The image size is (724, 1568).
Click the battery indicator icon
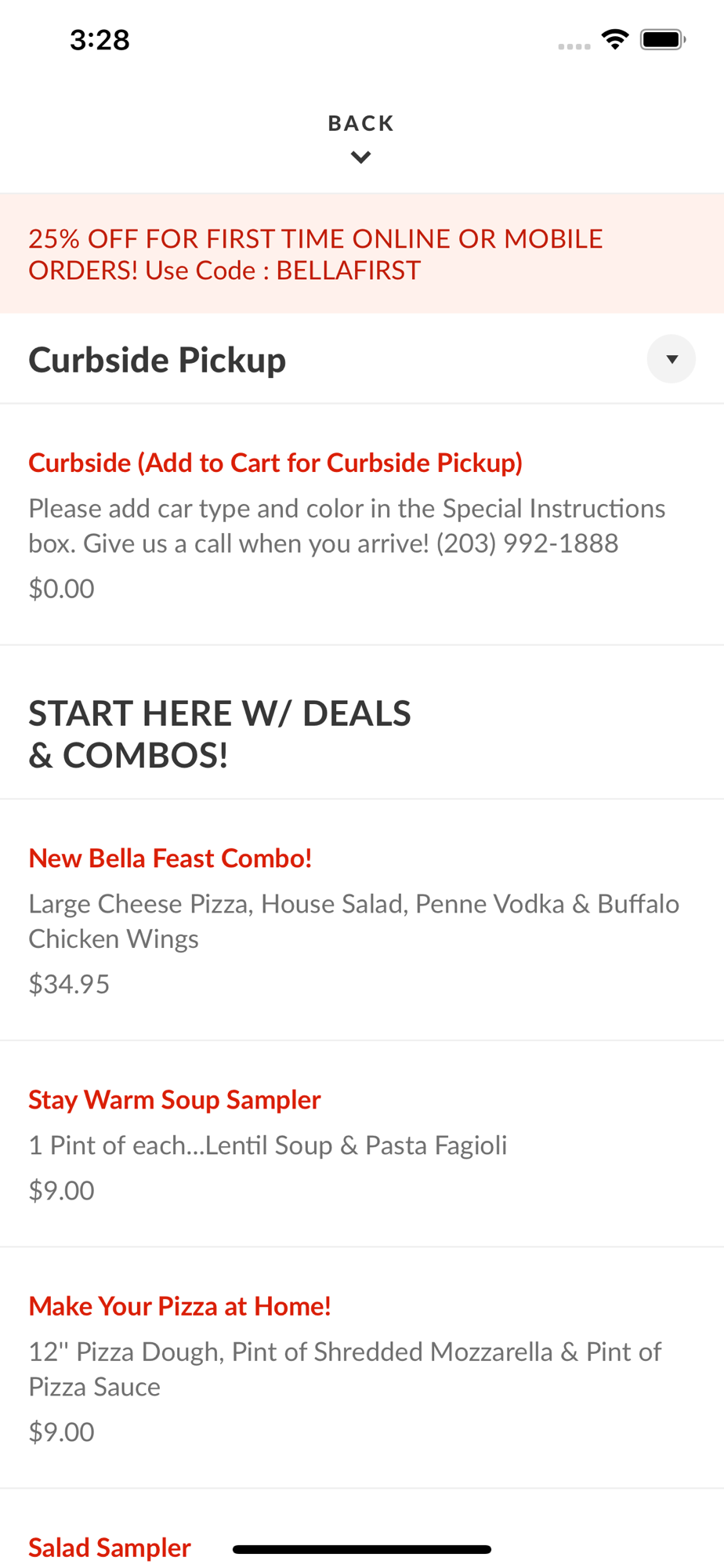pyautogui.click(x=662, y=39)
